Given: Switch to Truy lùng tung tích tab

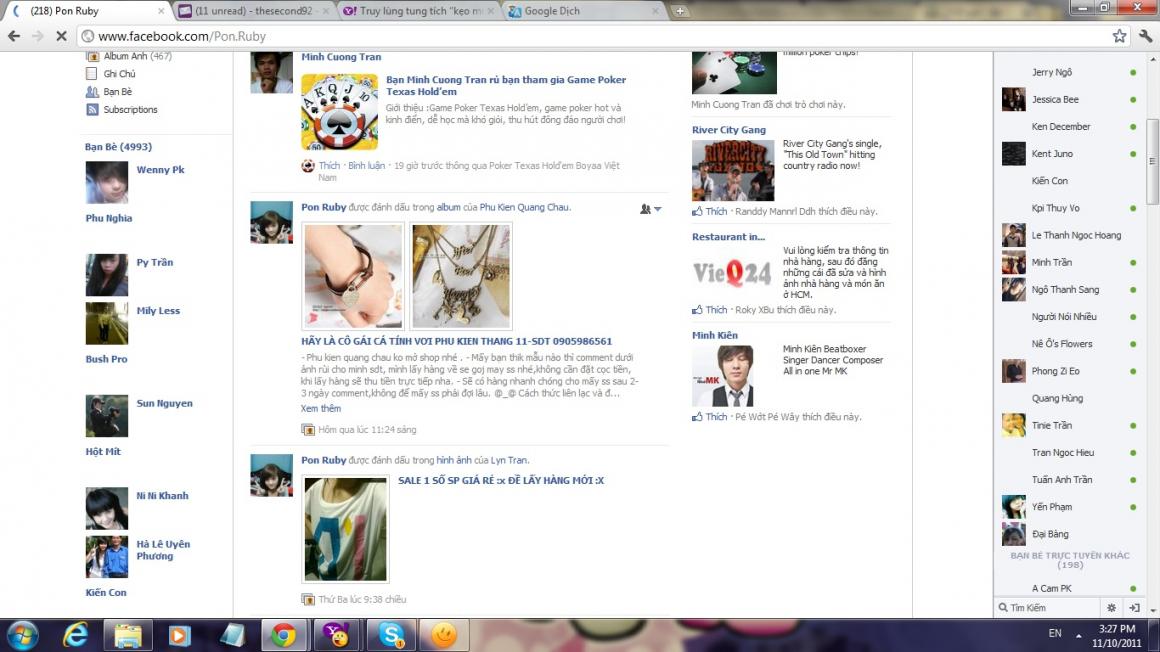Looking at the screenshot, I should 419,11.
